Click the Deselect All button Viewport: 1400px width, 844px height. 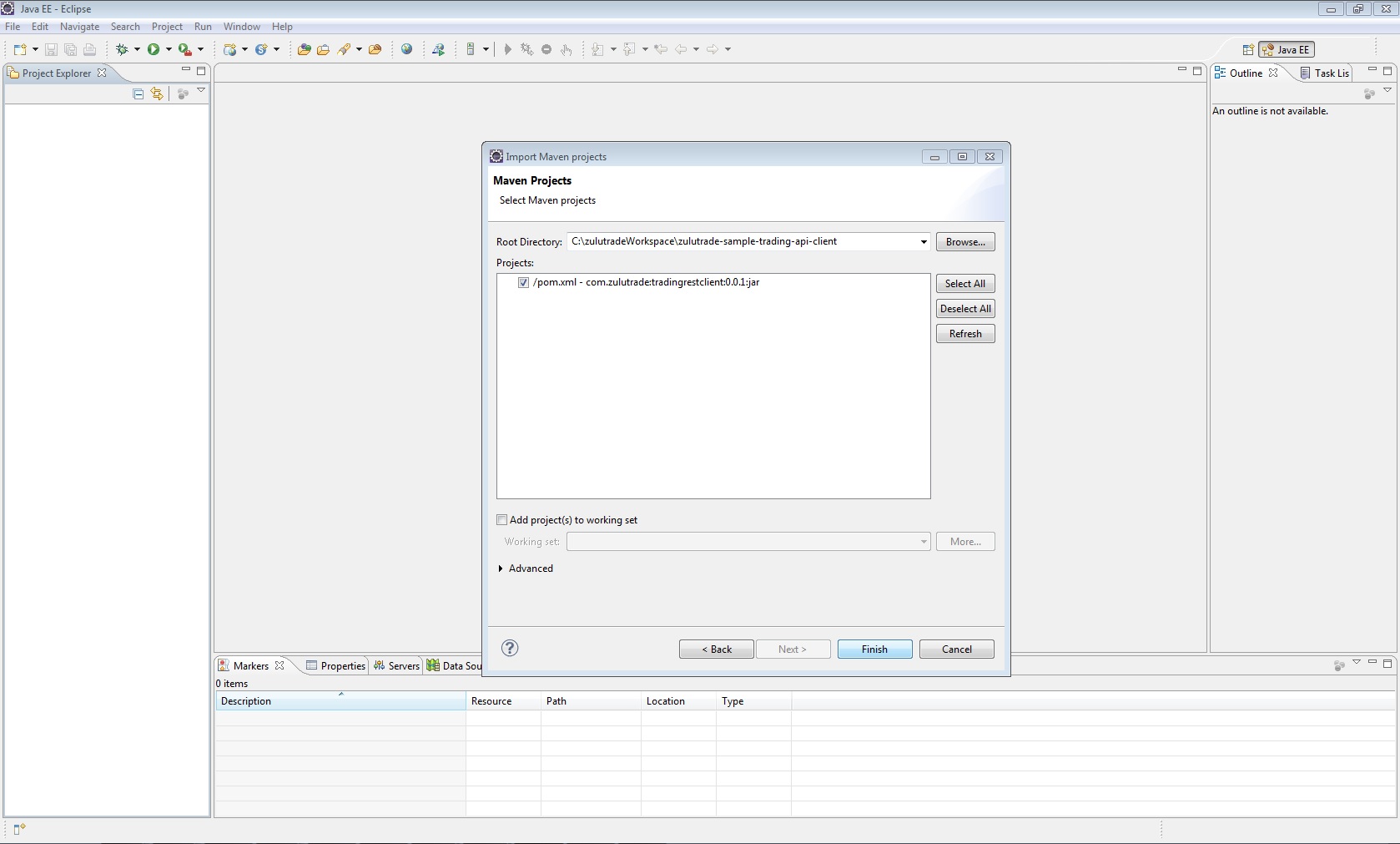pyautogui.click(x=965, y=309)
